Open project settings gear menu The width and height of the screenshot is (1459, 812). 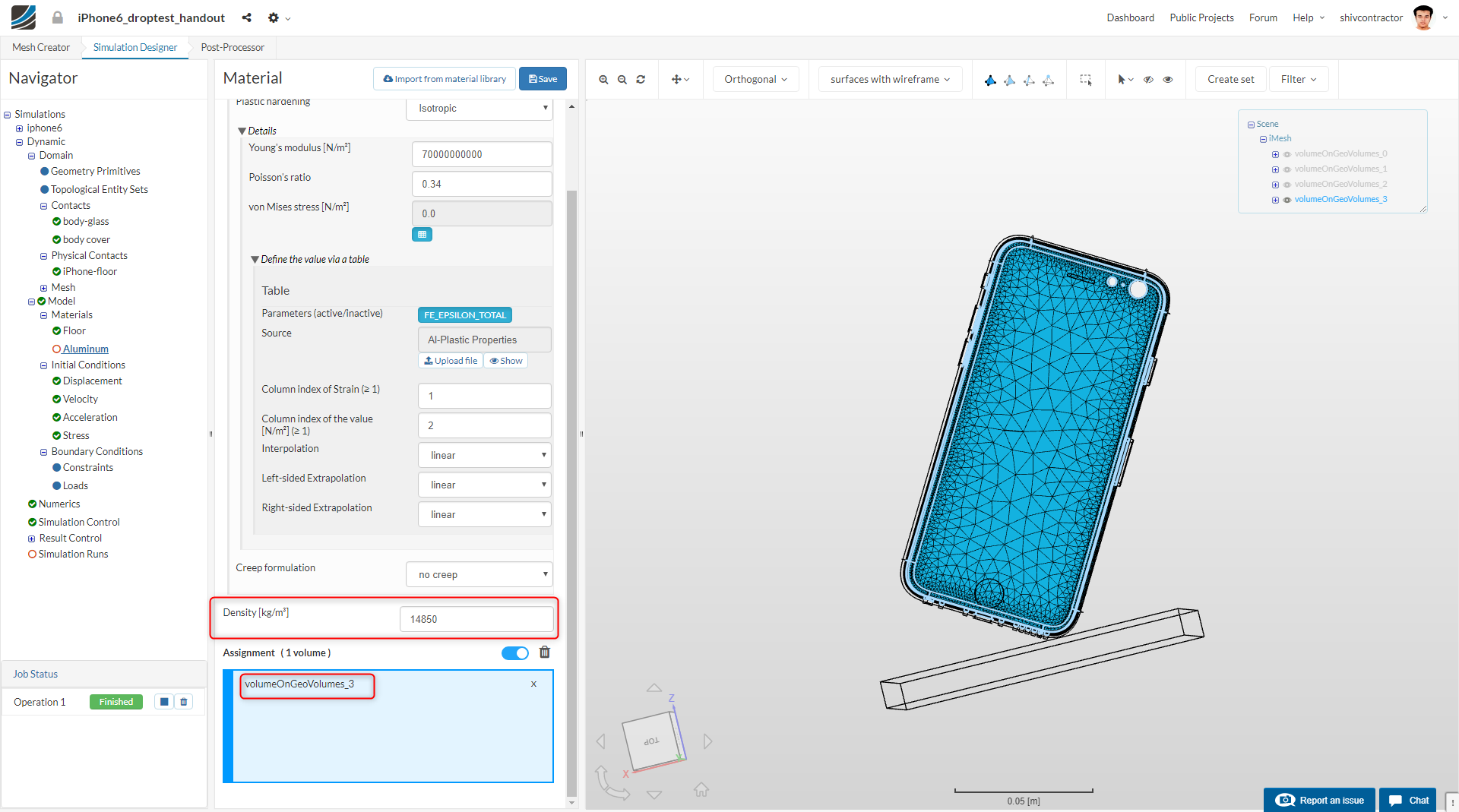(278, 17)
